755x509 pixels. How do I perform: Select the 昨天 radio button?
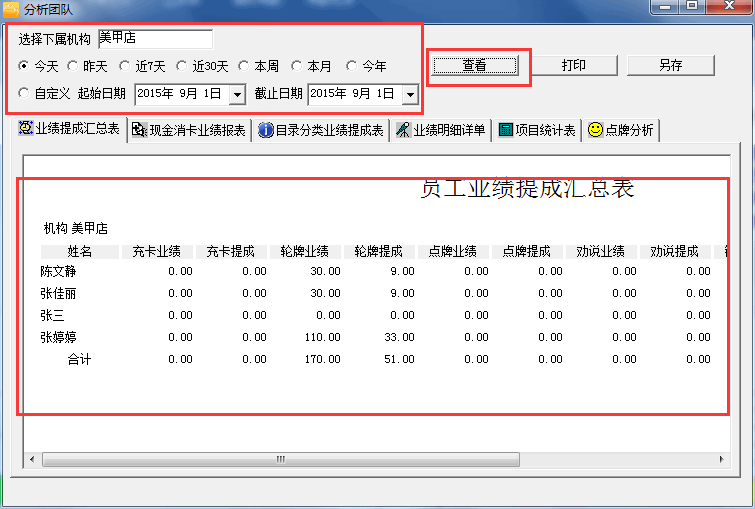[x=72, y=65]
